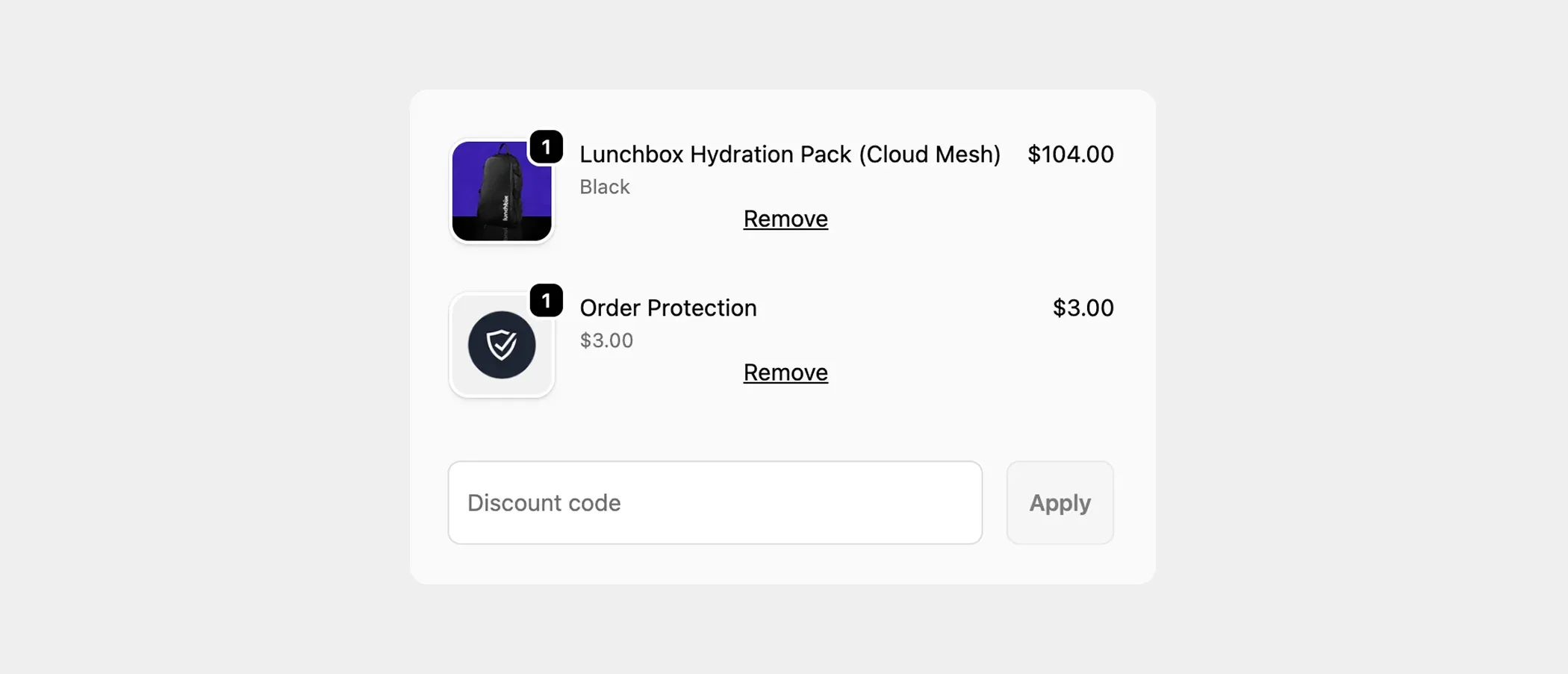Click inside the empty discount field
The image size is (1568, 674).
coord(715,502)
